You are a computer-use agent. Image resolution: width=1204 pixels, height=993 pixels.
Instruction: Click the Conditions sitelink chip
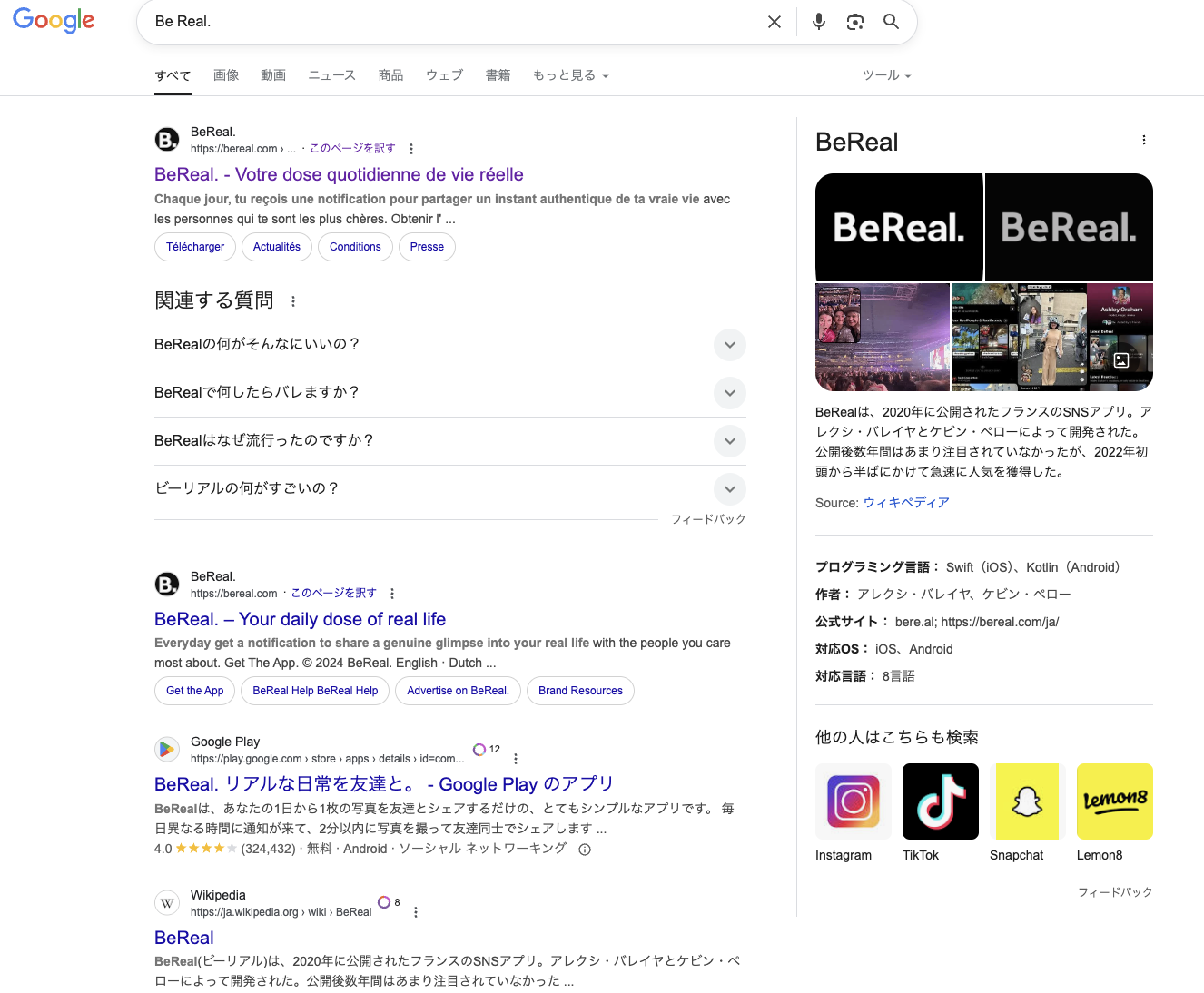coord(355,247)
